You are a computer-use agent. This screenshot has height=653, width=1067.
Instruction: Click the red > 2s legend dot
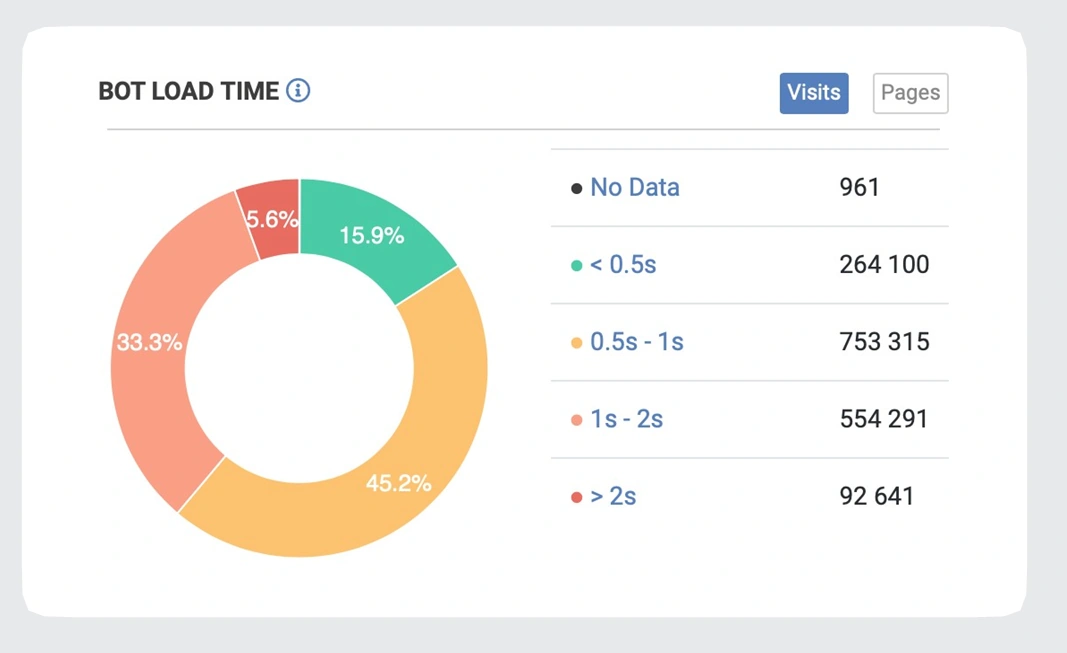pos(576,497)
